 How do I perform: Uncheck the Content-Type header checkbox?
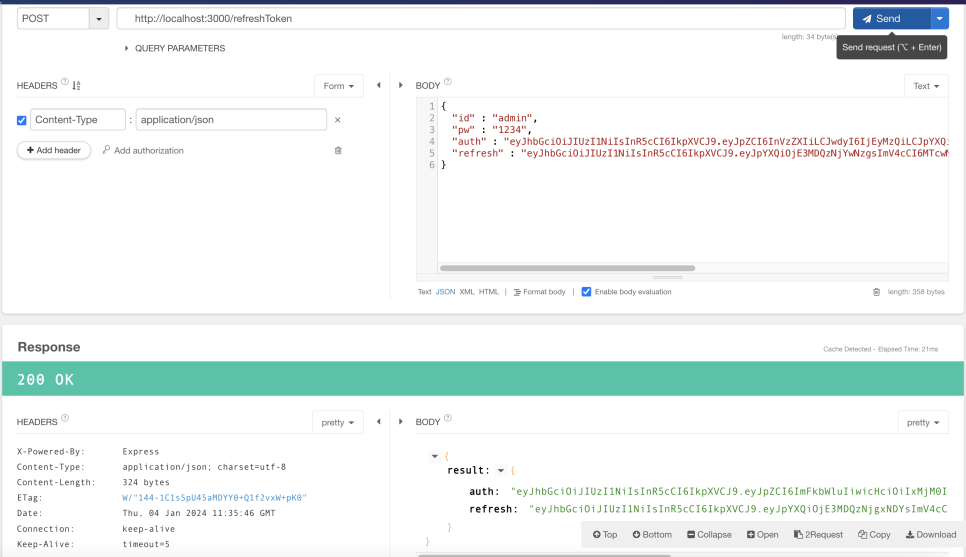22,120
